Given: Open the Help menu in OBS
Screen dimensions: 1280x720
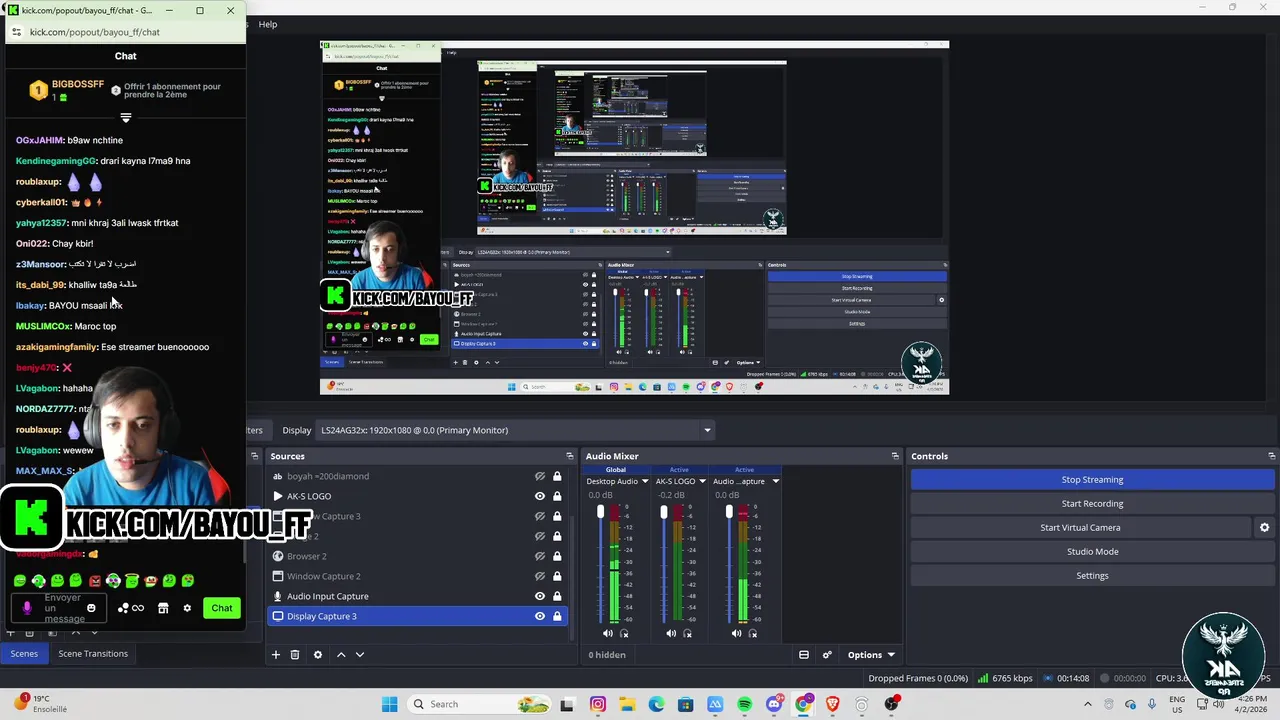Looking at the screenshot, I should [x=268, y=24].
